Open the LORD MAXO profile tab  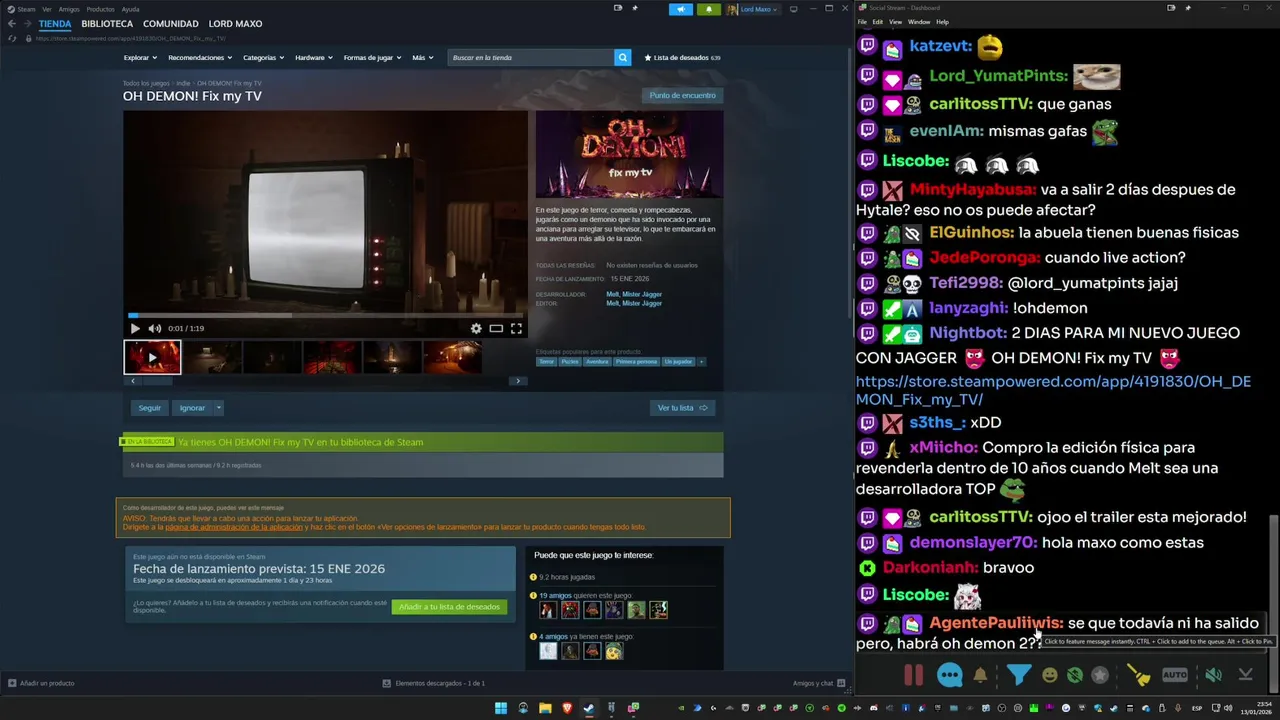click(x=236, y=24)
